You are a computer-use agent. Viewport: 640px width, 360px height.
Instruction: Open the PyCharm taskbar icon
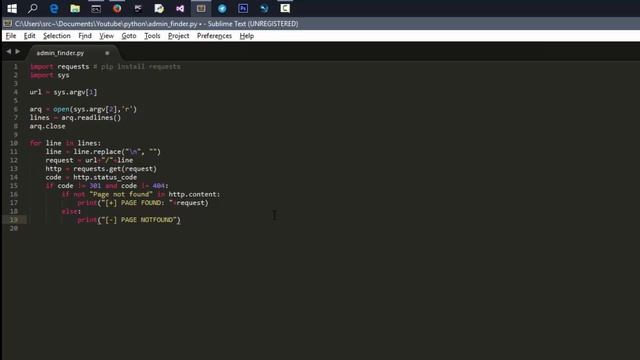coord(138,8)
